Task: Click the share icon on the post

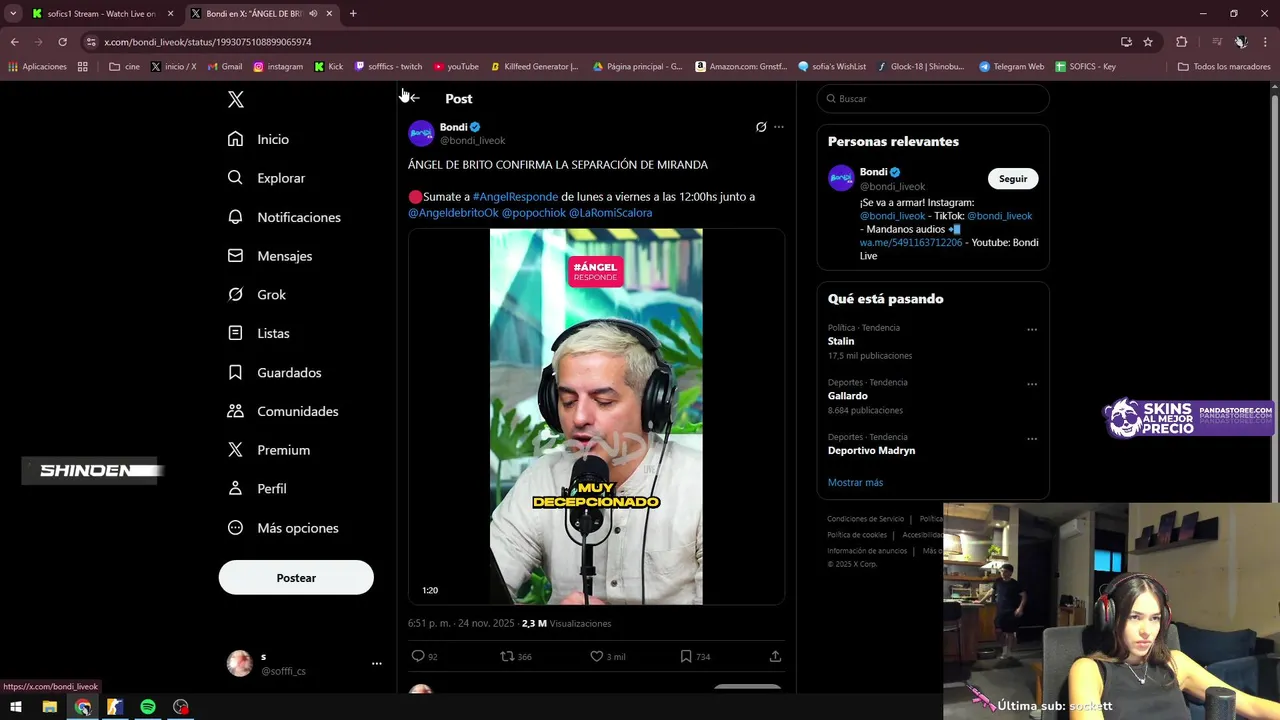Action: pyautogui.click(x=775, y=656)
